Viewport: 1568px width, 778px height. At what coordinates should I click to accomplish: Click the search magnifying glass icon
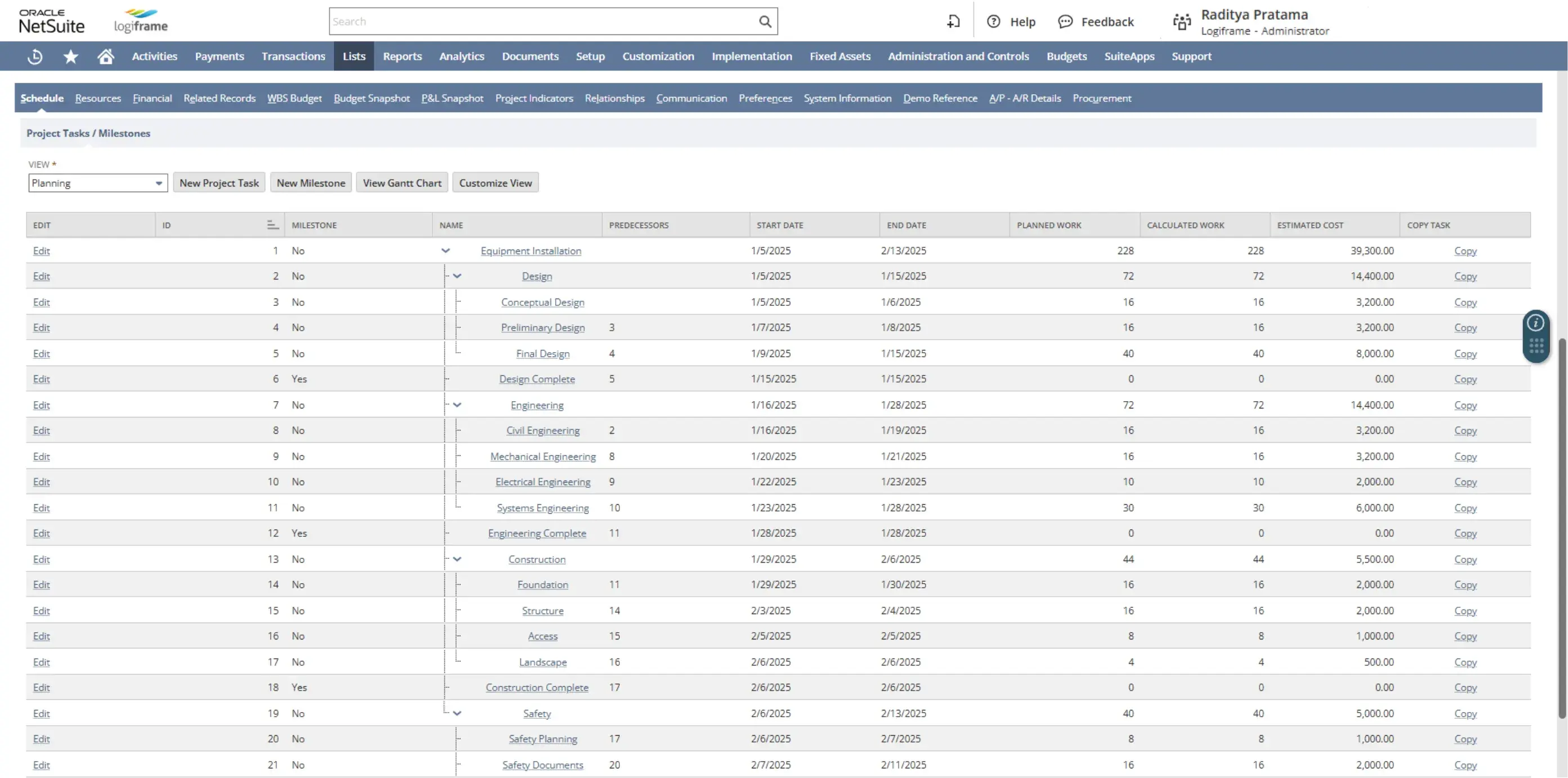[765, 22]
